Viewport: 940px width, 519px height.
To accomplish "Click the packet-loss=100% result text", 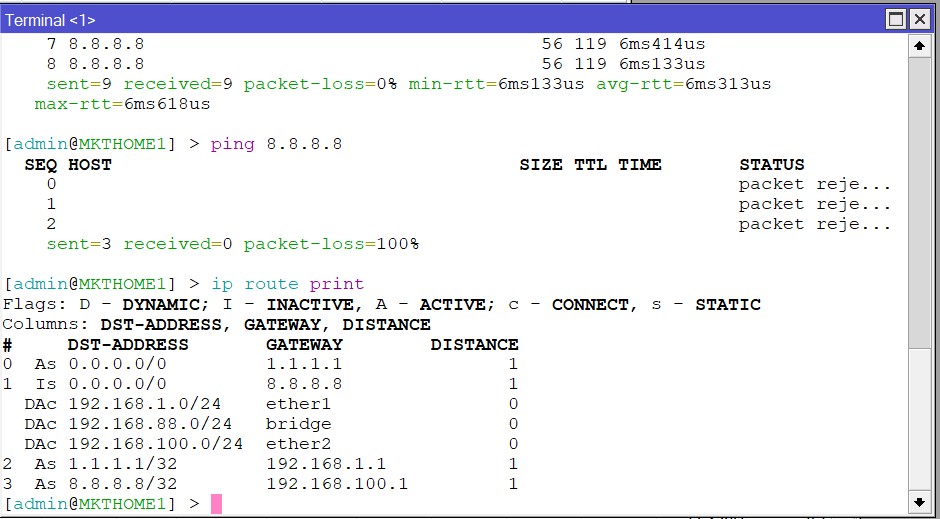I will coord(331,244).
